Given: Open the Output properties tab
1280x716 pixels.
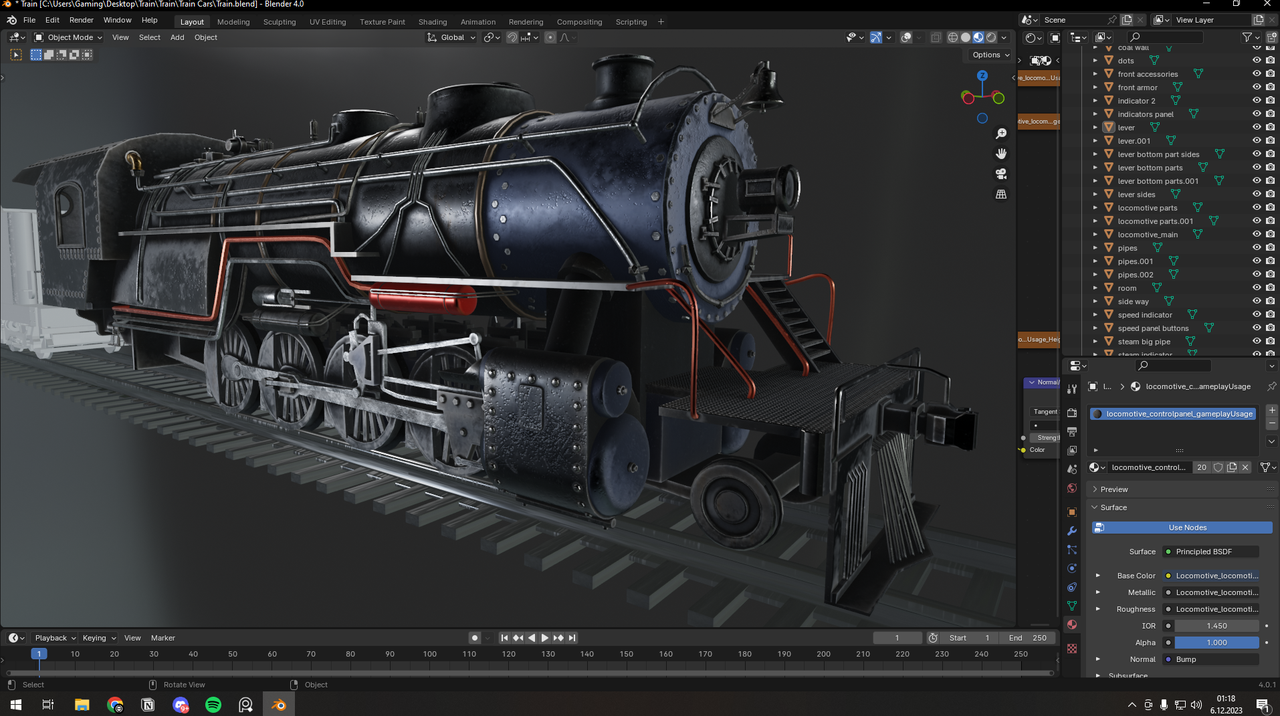Looking at the screenshot, I should click(x=1072, y=431).
